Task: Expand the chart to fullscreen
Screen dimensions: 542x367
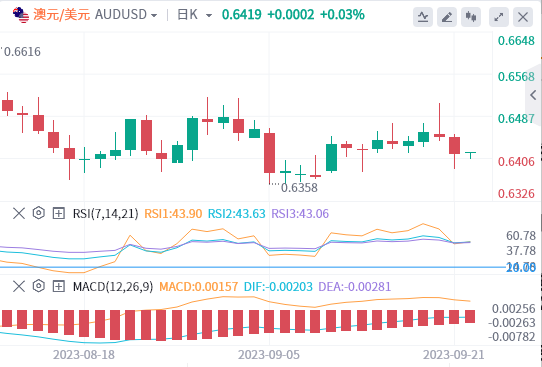Action: click(498, 17)
